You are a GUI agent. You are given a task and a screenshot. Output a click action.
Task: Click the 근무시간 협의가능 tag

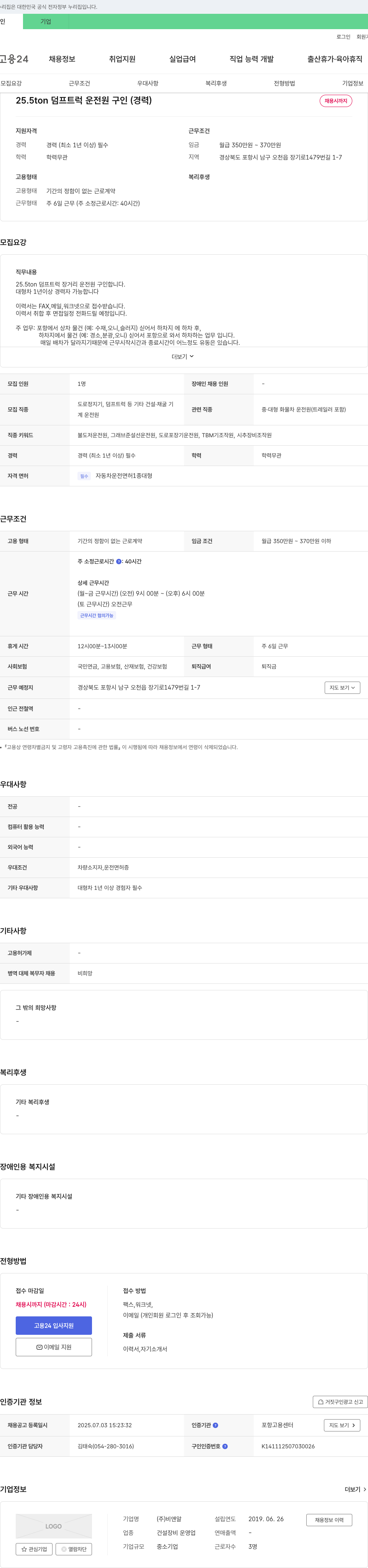pyautogui.click(x=97, y=615)
